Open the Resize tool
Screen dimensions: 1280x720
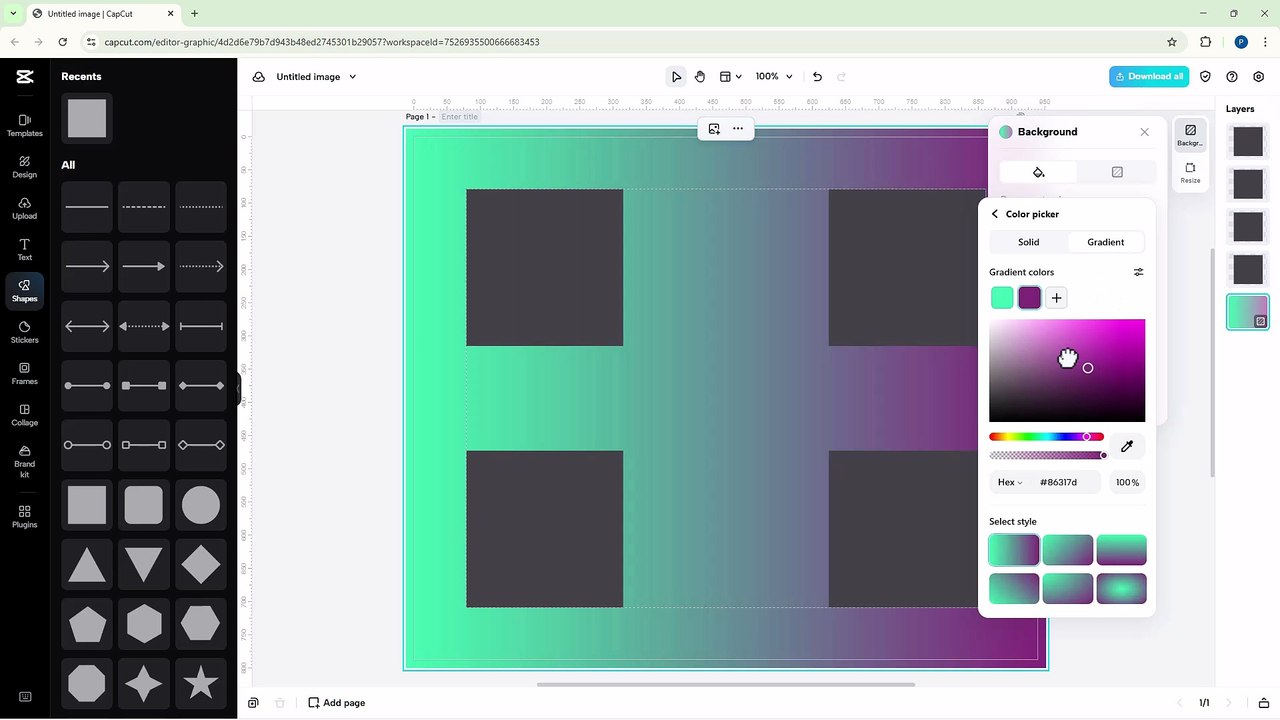[x=1190, y=173]
